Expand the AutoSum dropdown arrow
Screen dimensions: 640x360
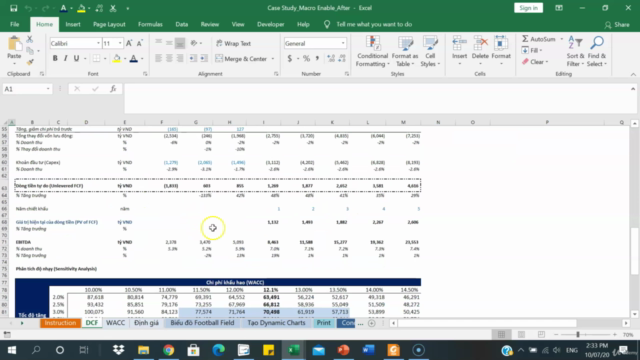coord(562,39)
